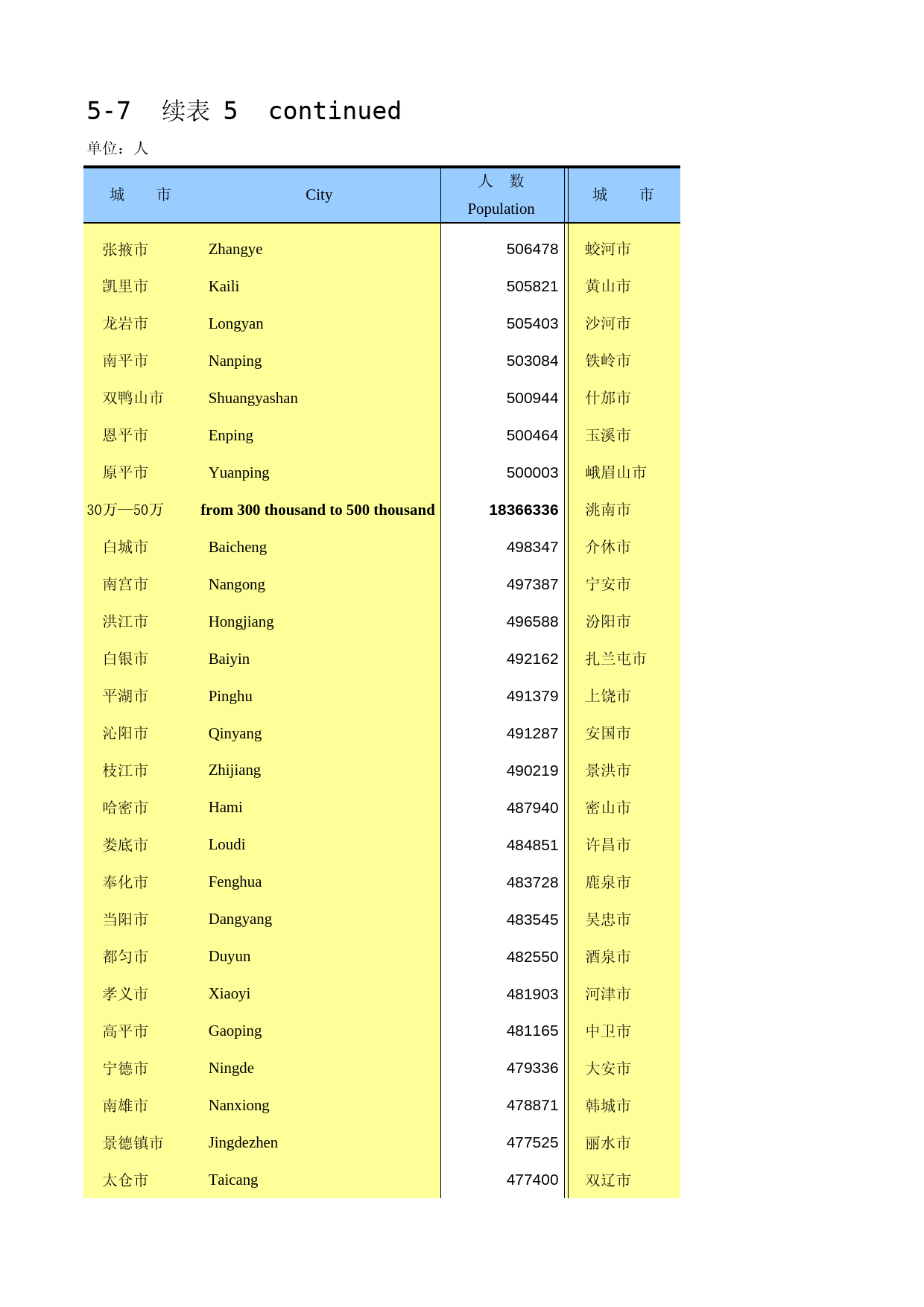Click the Baiyin city cell
This screenshot has width=924, height=1307.
pos(229,659)
